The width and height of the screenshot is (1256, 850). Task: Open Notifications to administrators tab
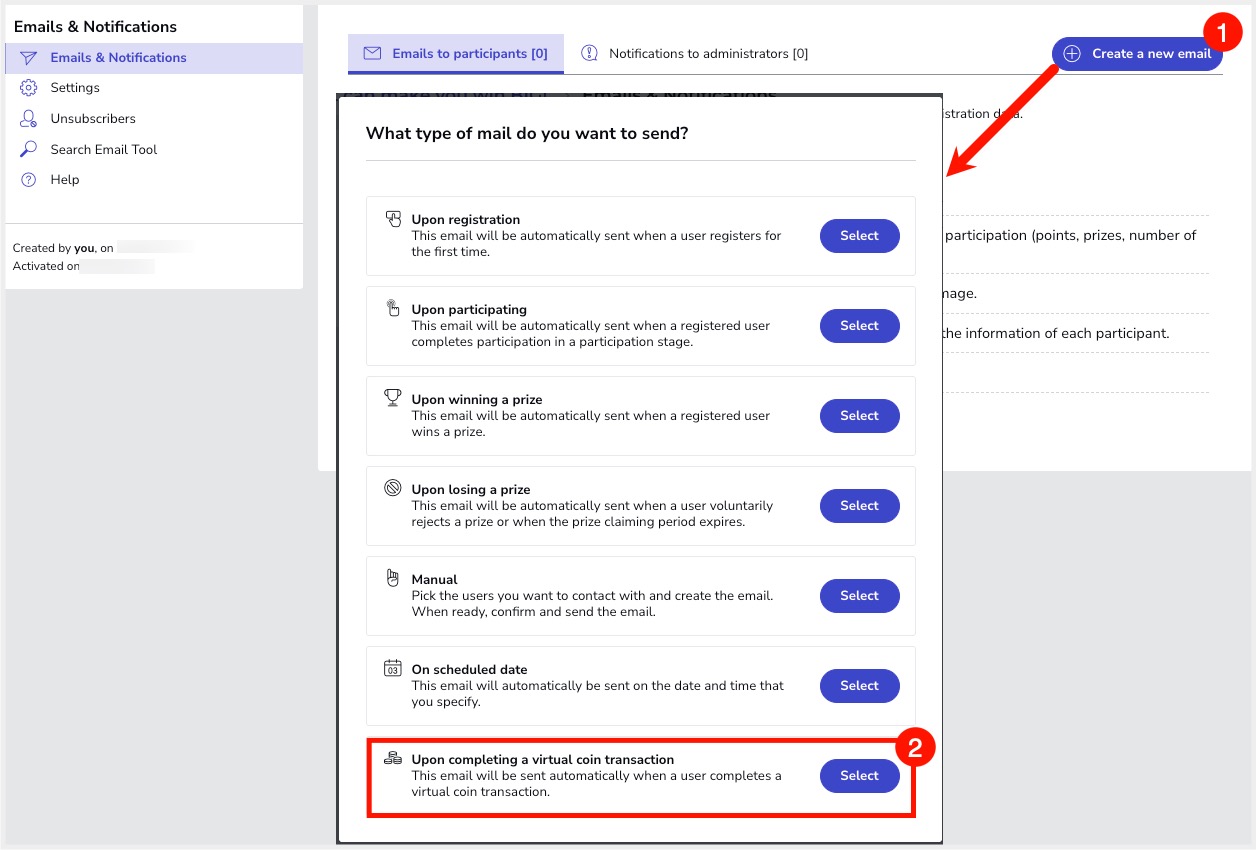707,54
